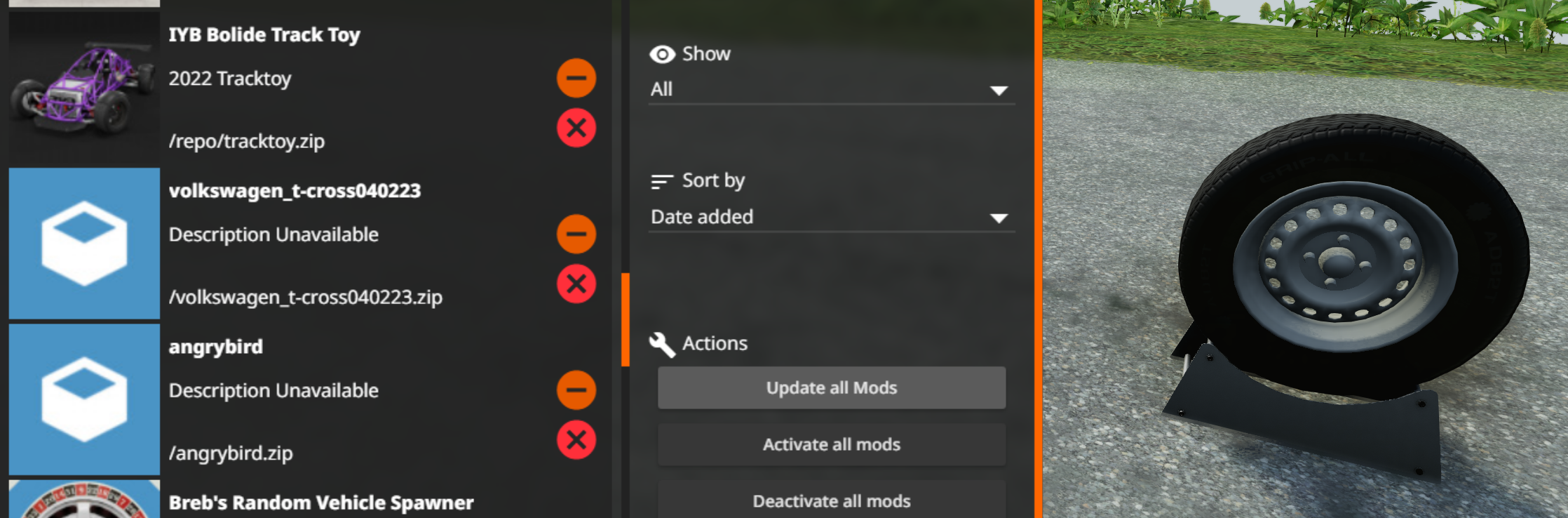The width and height of the screenshot is (1568, 518).
Task: Click Activate all mods button
Action: coord(832,444)
